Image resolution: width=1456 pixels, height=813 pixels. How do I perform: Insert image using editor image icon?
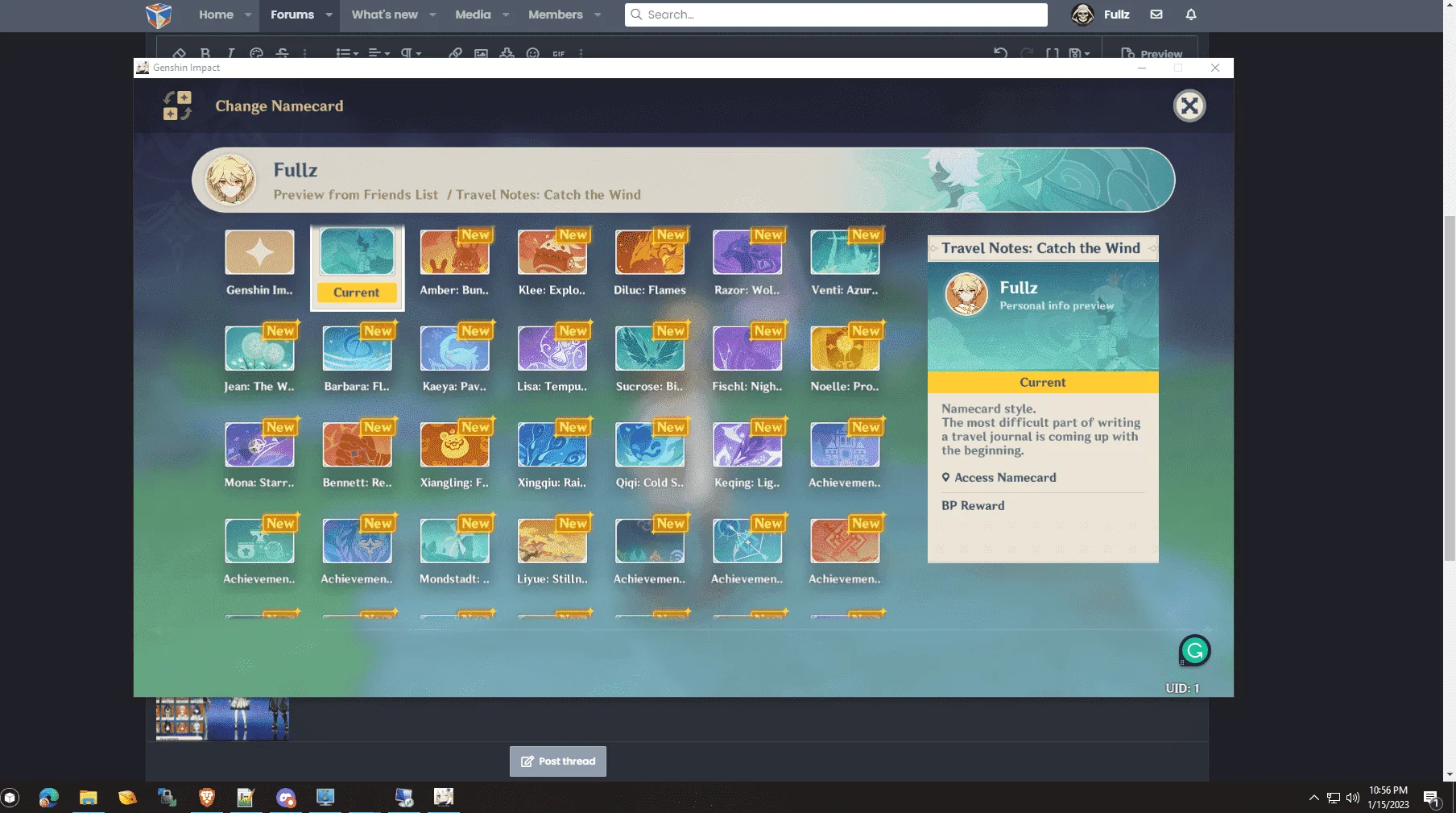pos(481,53)
